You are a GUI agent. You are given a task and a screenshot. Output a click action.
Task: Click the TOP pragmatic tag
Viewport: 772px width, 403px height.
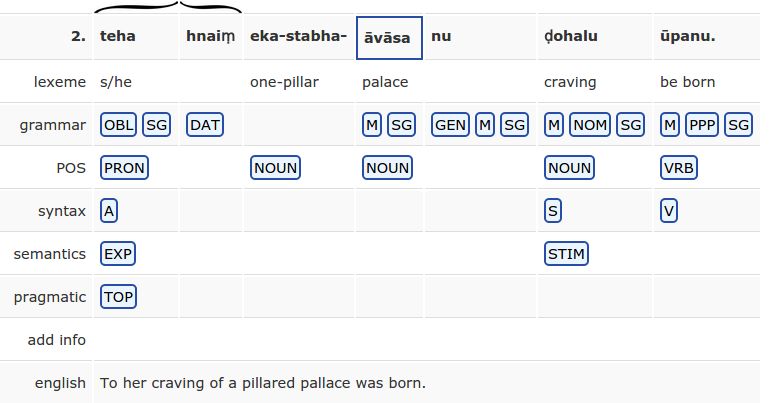(118, 297)
